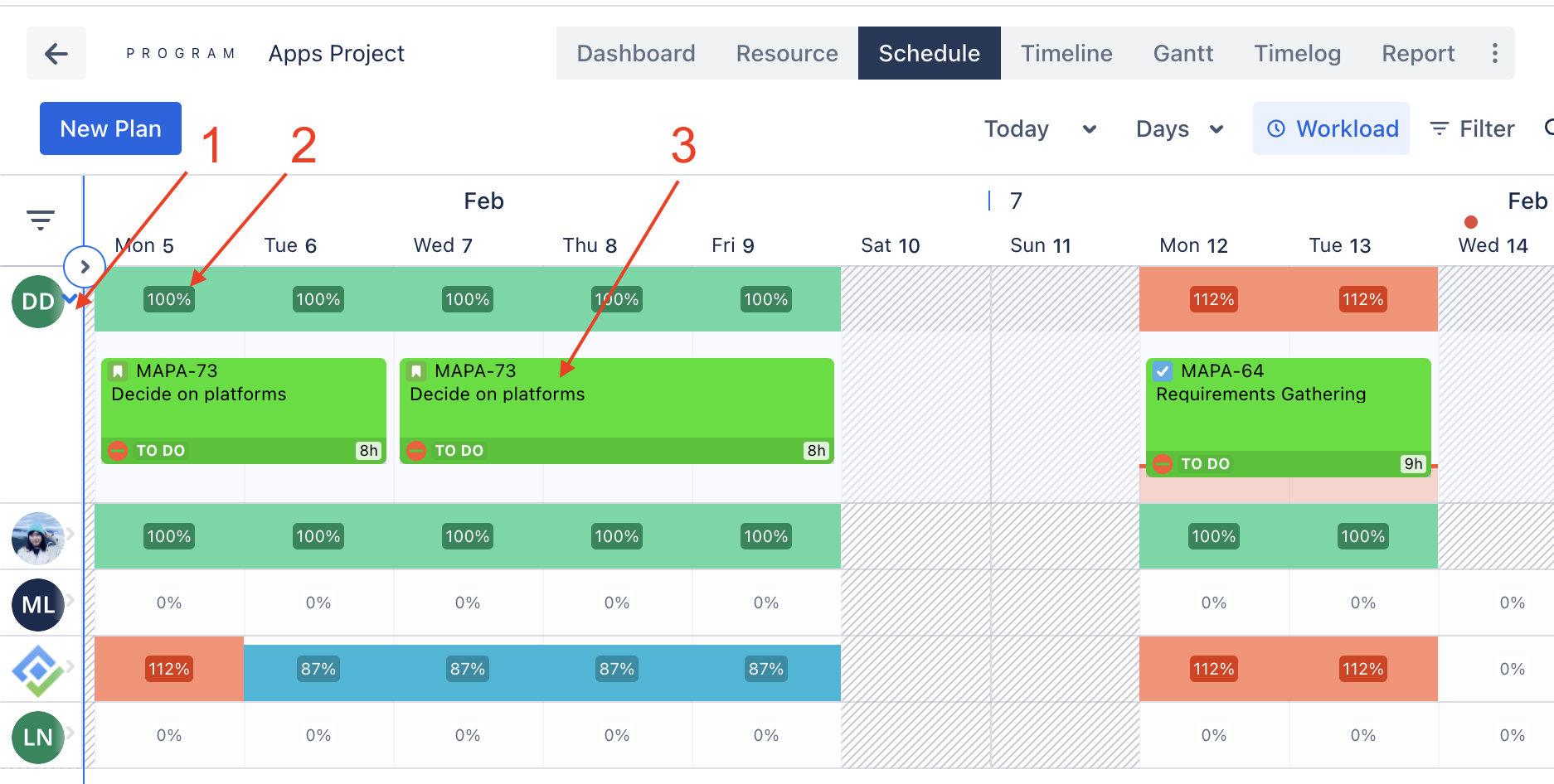
Task: Open the Today dropdown
Action: [1039, 128]
